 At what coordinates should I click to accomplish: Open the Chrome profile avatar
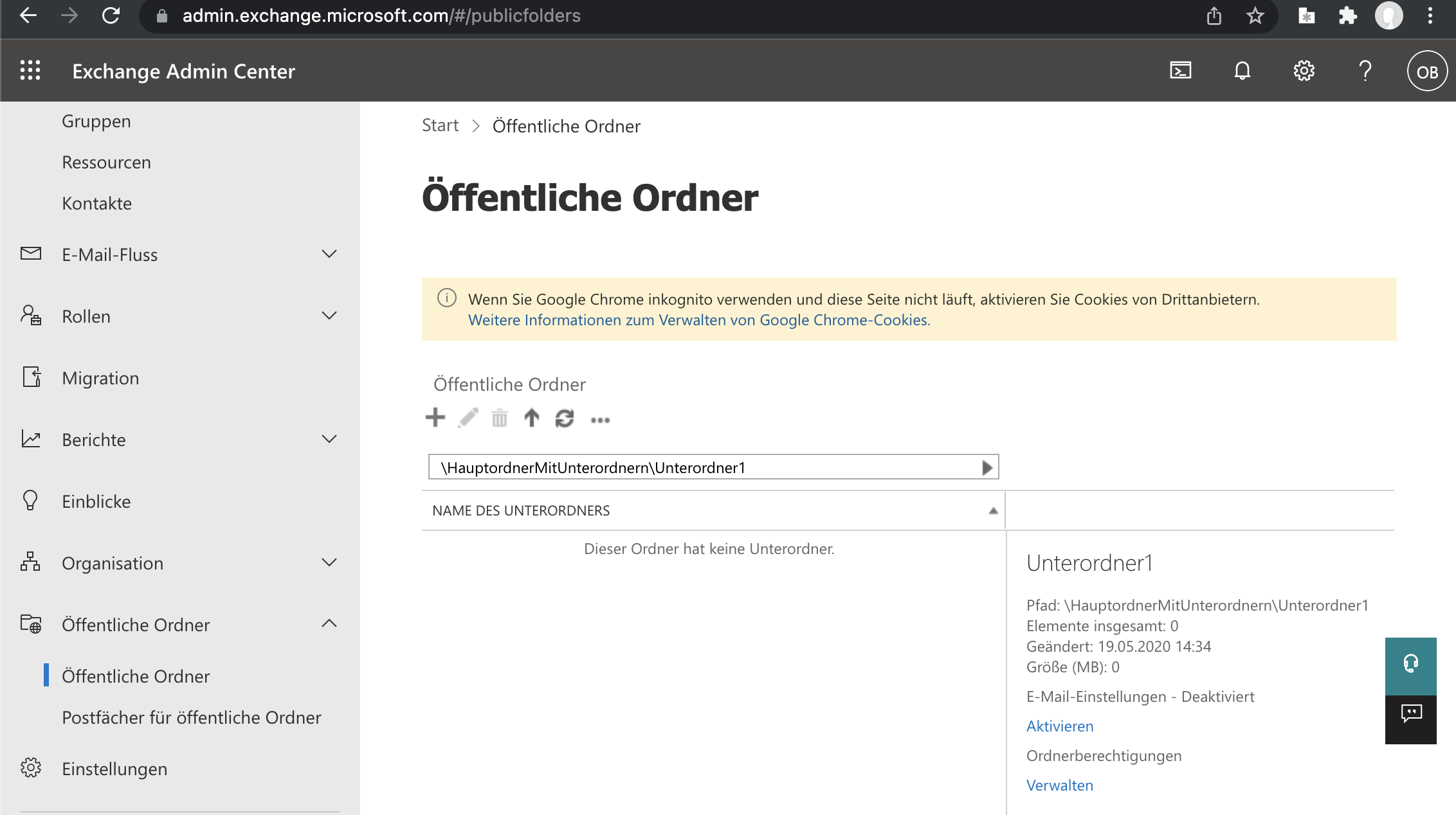[x=1388, y=15]
